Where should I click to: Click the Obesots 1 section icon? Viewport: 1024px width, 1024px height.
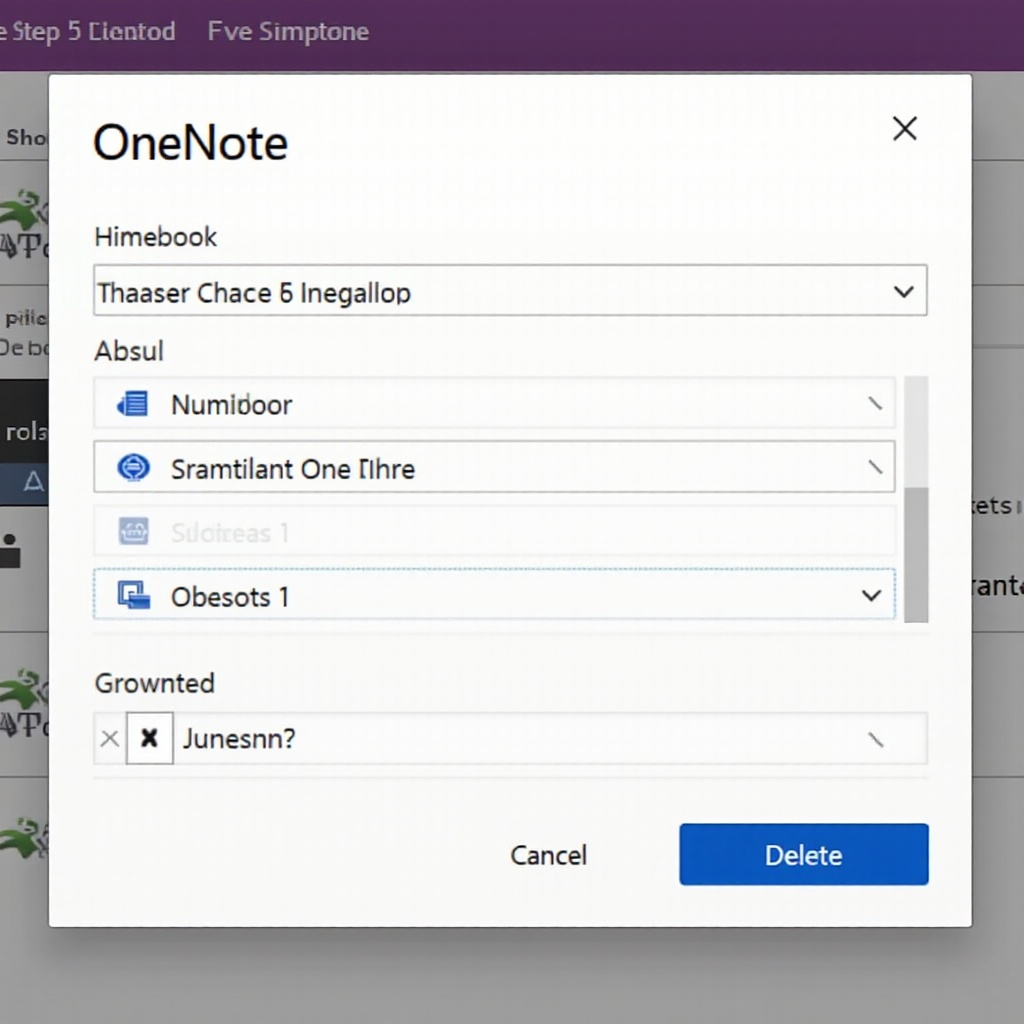tap(133, 595)
